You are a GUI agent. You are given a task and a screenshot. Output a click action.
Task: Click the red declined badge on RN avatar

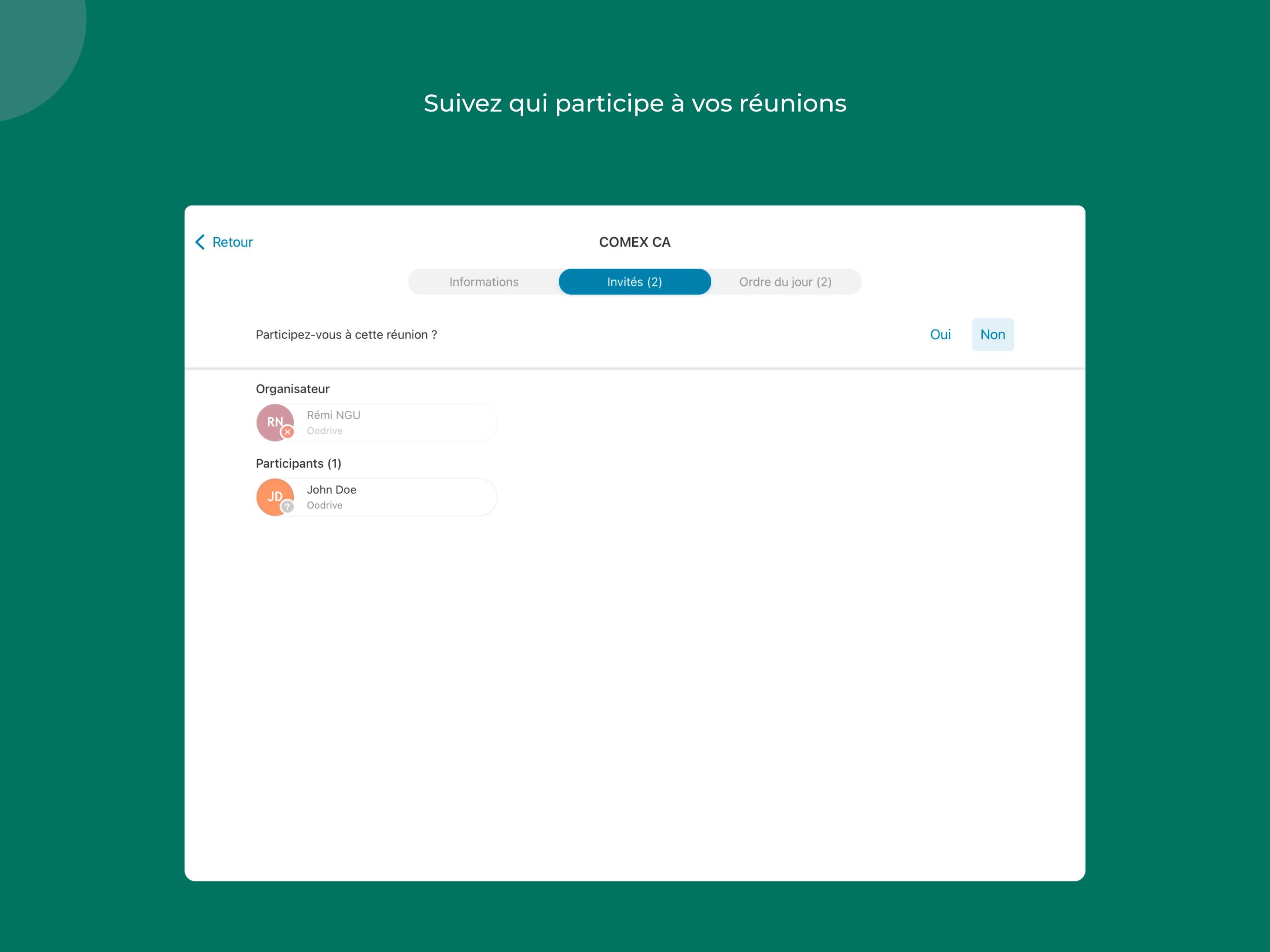coord(288,432)
